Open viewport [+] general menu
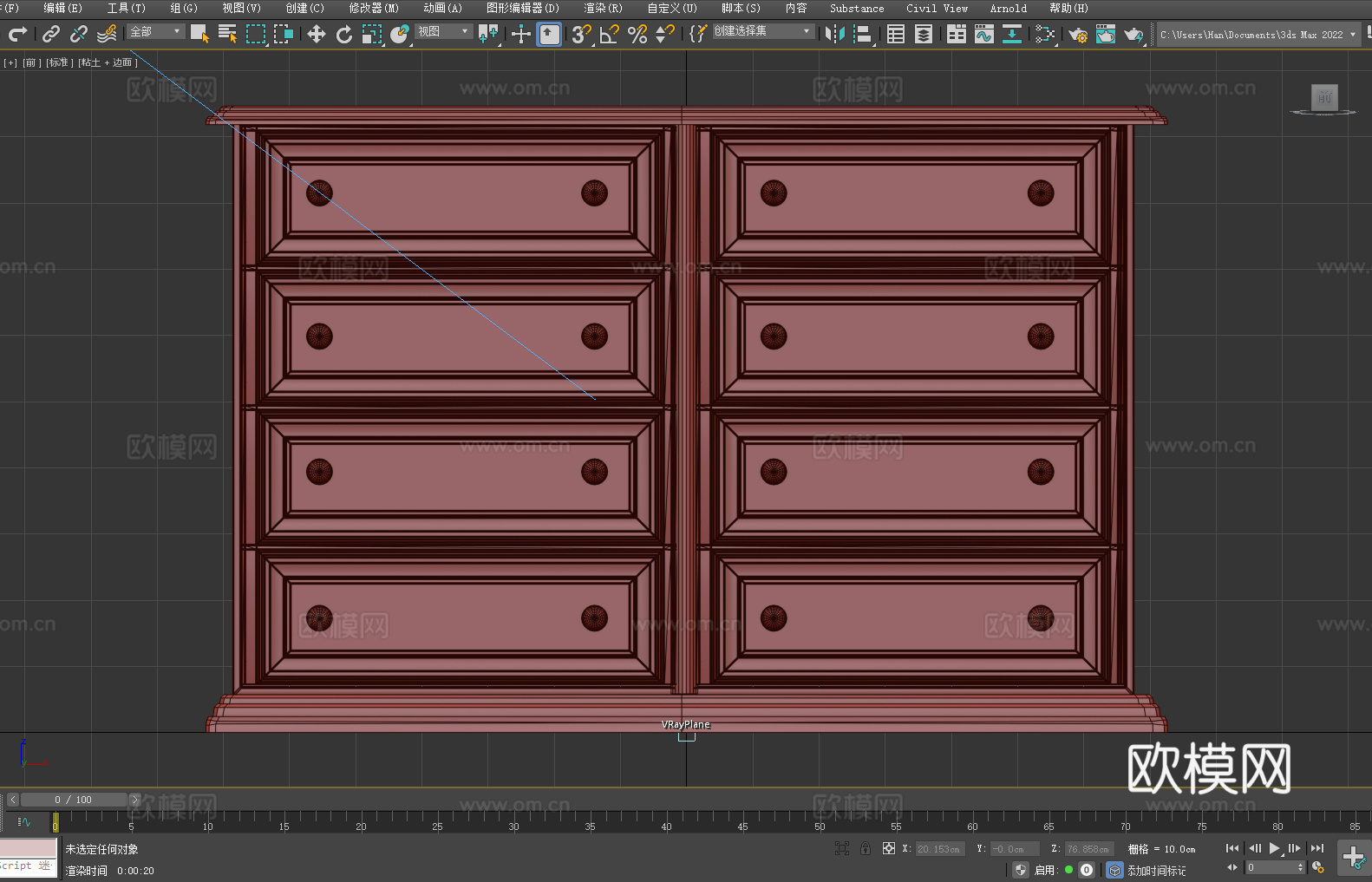 click(x=10, y=62)
